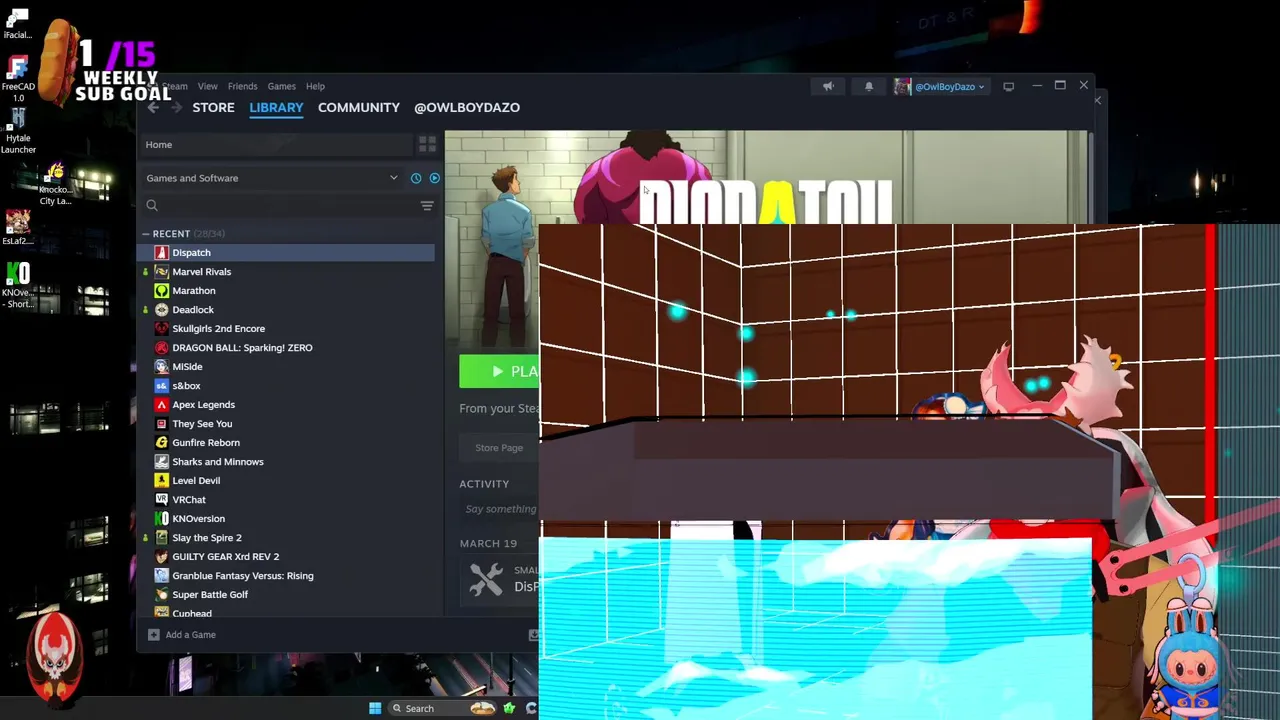Click the Marvel Rivals game icon
Screen dimensions: 1280x720
point(162,272)
